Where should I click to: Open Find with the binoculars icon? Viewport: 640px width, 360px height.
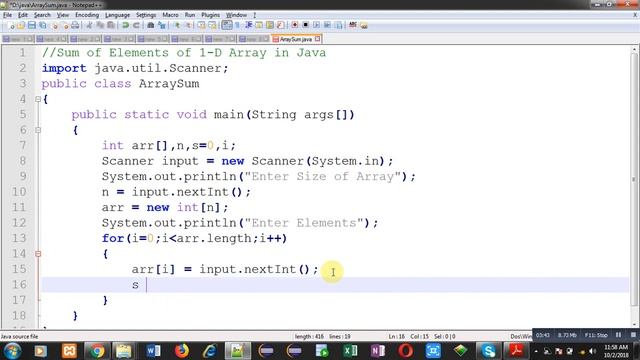[x=151, y=25]
